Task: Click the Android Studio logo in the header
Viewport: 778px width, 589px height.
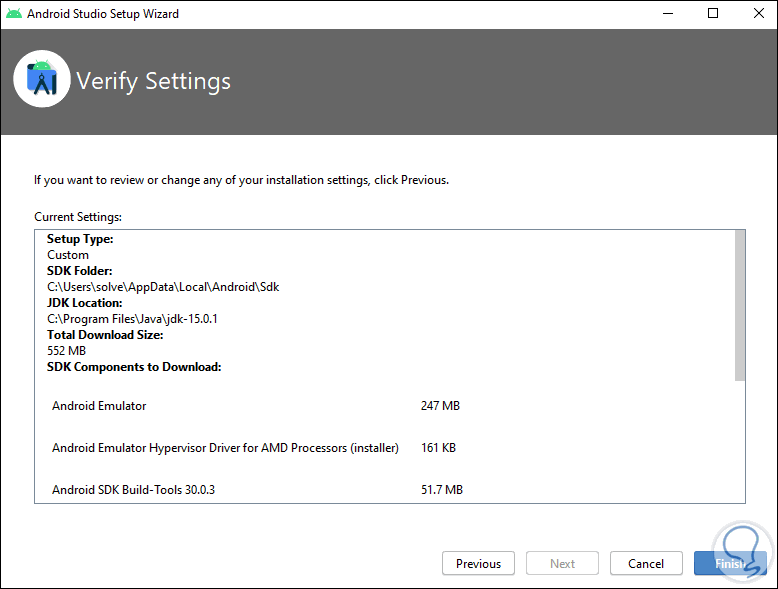Action: (42, 79)
